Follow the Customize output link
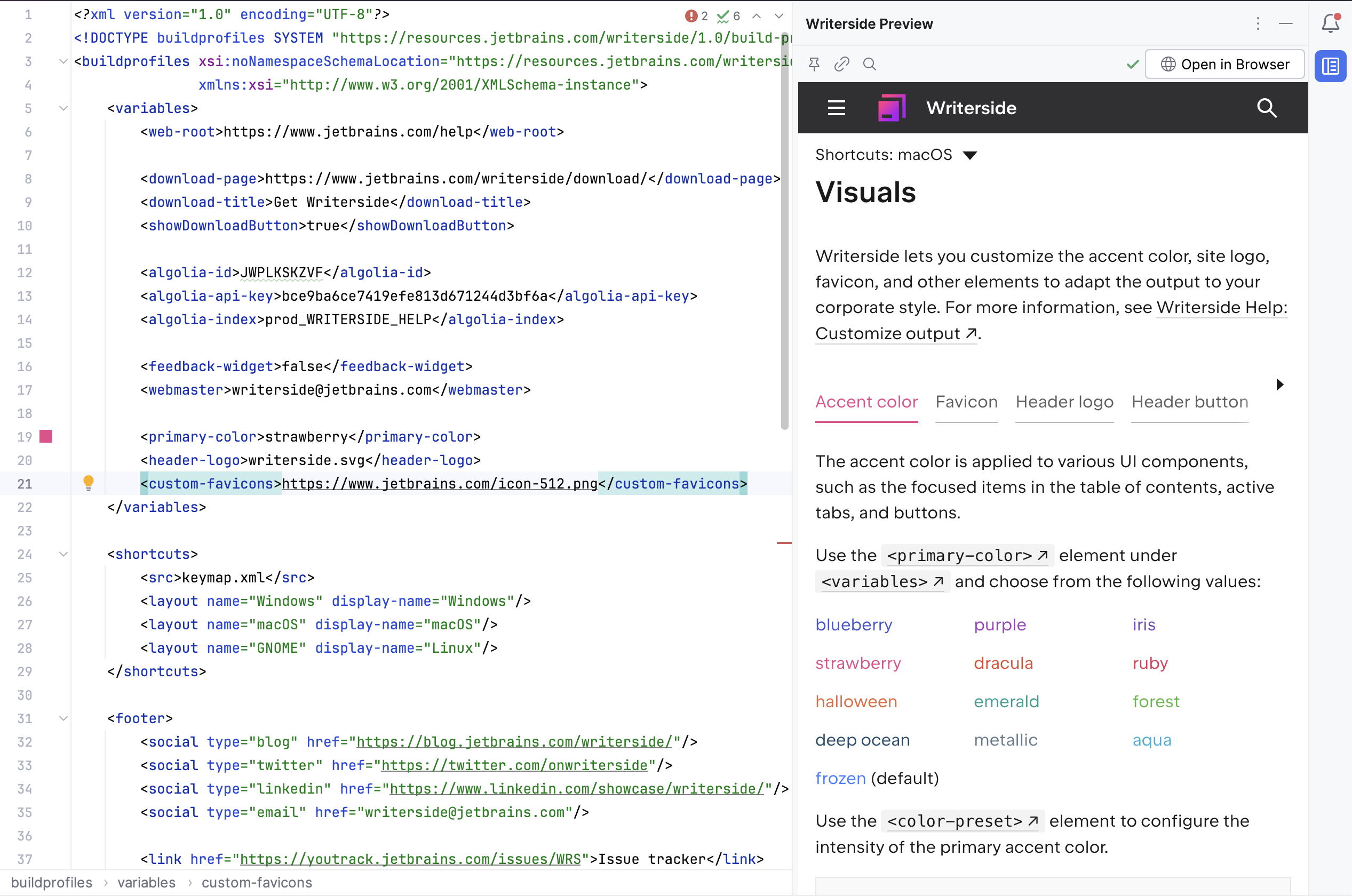The height and width of the screenshot is (896, 1352). (889, 334)
